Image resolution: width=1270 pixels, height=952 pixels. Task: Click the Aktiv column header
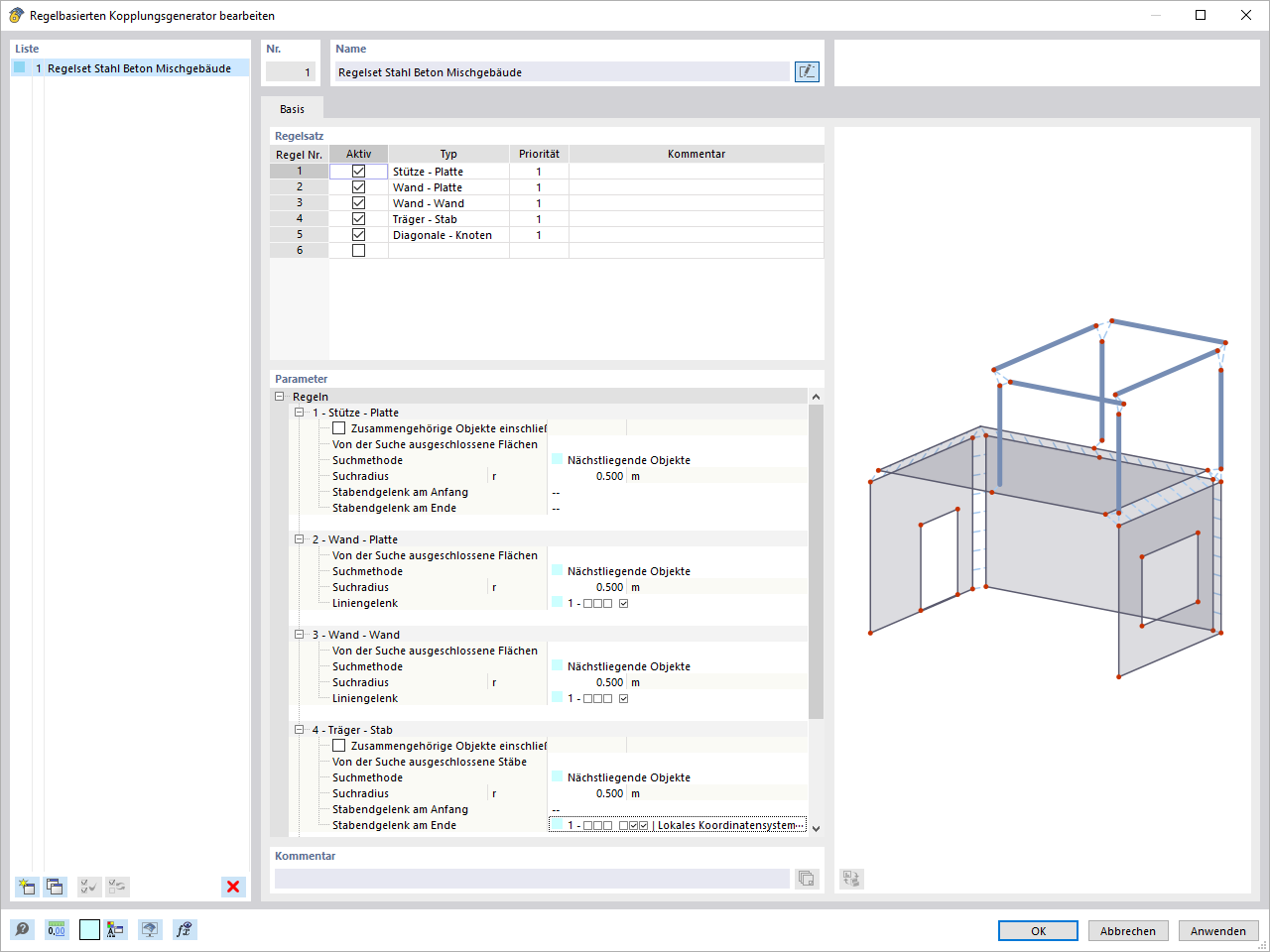(358, 155)
